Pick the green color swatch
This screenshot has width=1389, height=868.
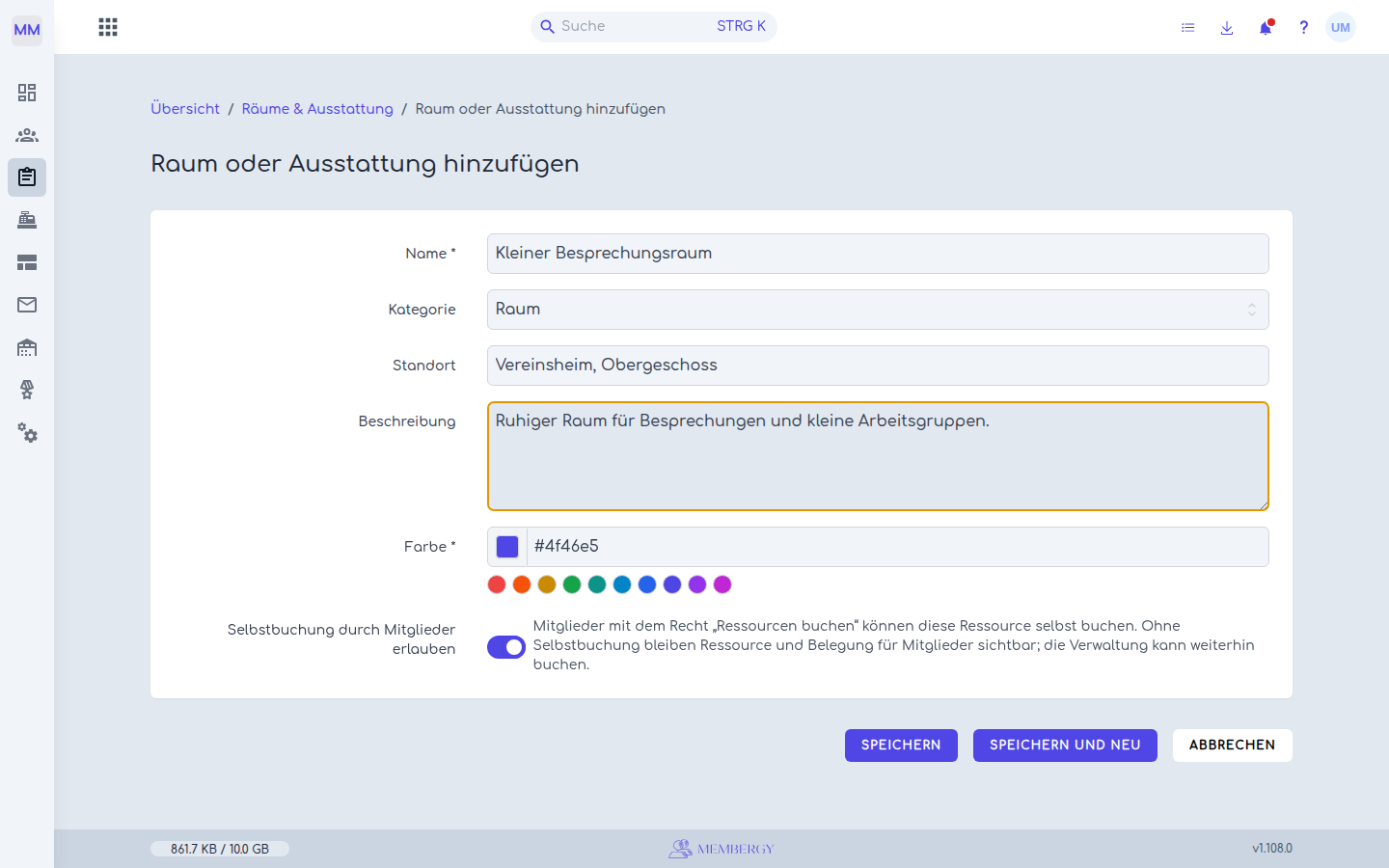coord(572,584)
